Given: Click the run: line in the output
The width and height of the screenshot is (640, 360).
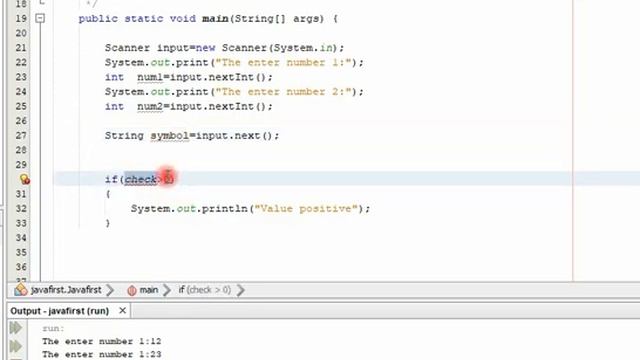Looking at the screenshot, I should click(53, 328).
